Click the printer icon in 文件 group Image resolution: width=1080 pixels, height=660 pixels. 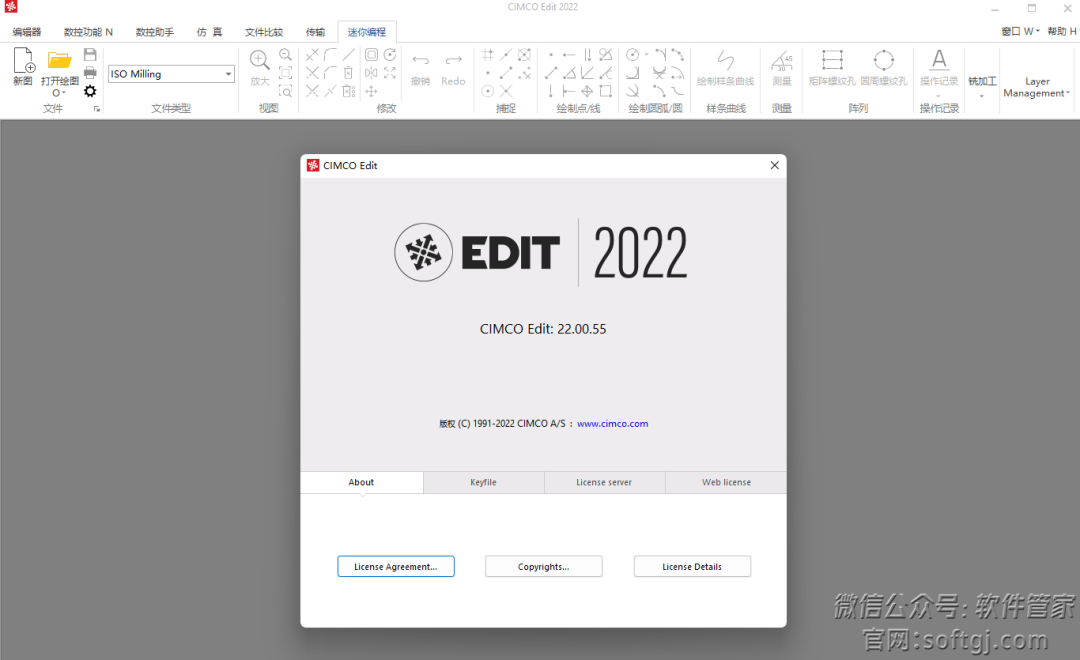[x=90, y=72]
